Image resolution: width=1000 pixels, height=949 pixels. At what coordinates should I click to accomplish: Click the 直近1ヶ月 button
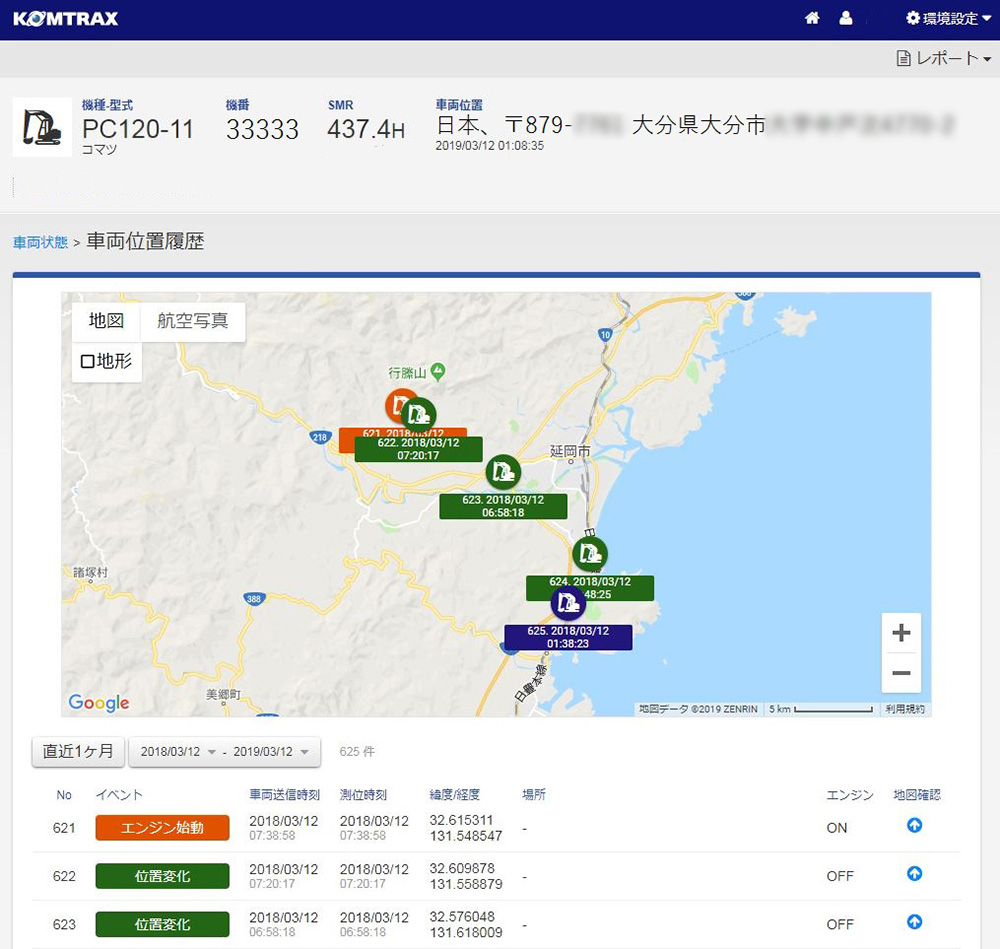tap(78, 752)
